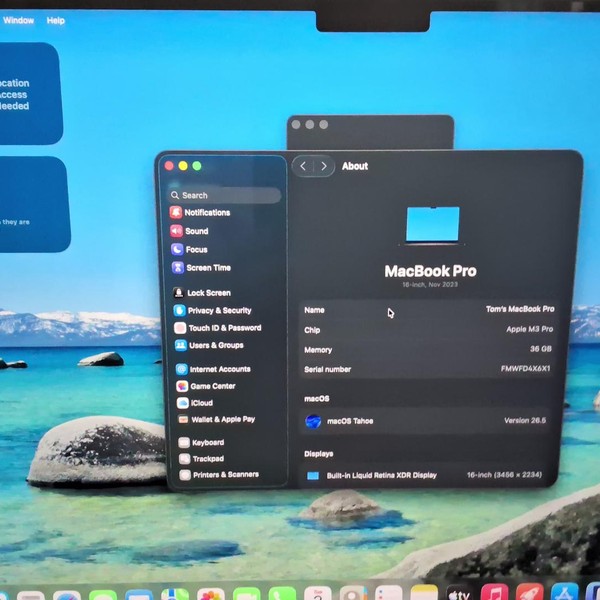Open Calendar from the Dock
This screenshot has width=600, height=600.
(x=318, y=593)
